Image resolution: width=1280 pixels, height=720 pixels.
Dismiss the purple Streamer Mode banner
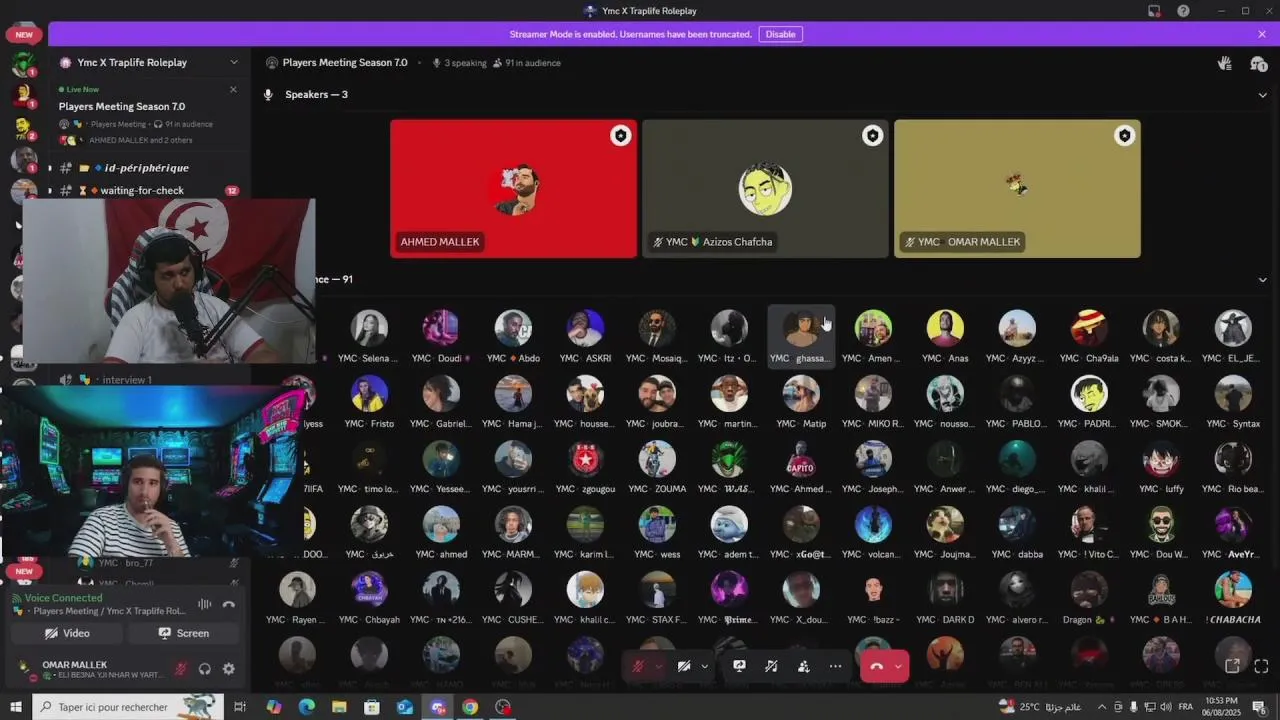[x=1262, y=34]
